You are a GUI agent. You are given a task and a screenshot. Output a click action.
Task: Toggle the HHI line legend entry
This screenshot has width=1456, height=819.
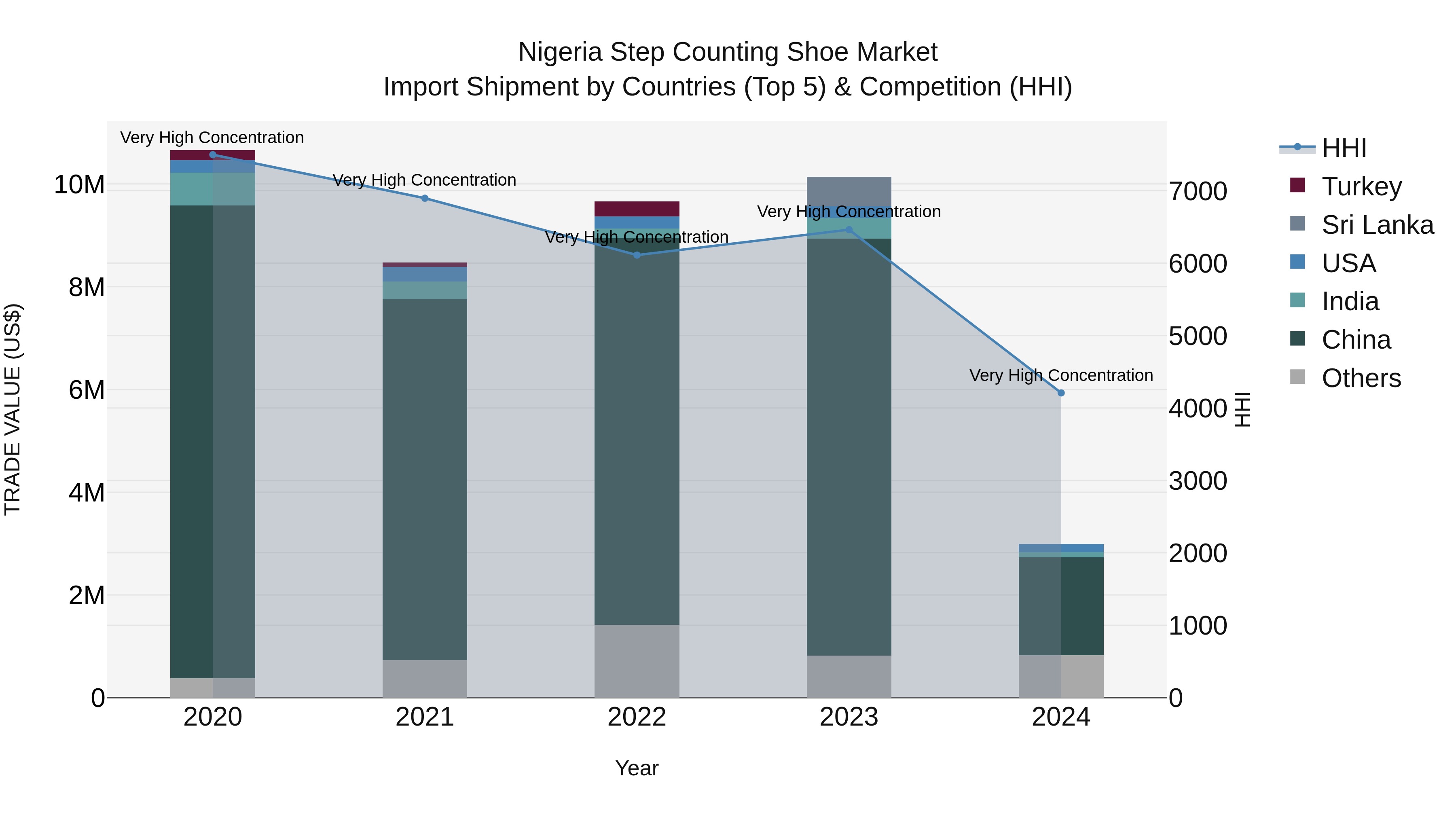click(1323, 148)
